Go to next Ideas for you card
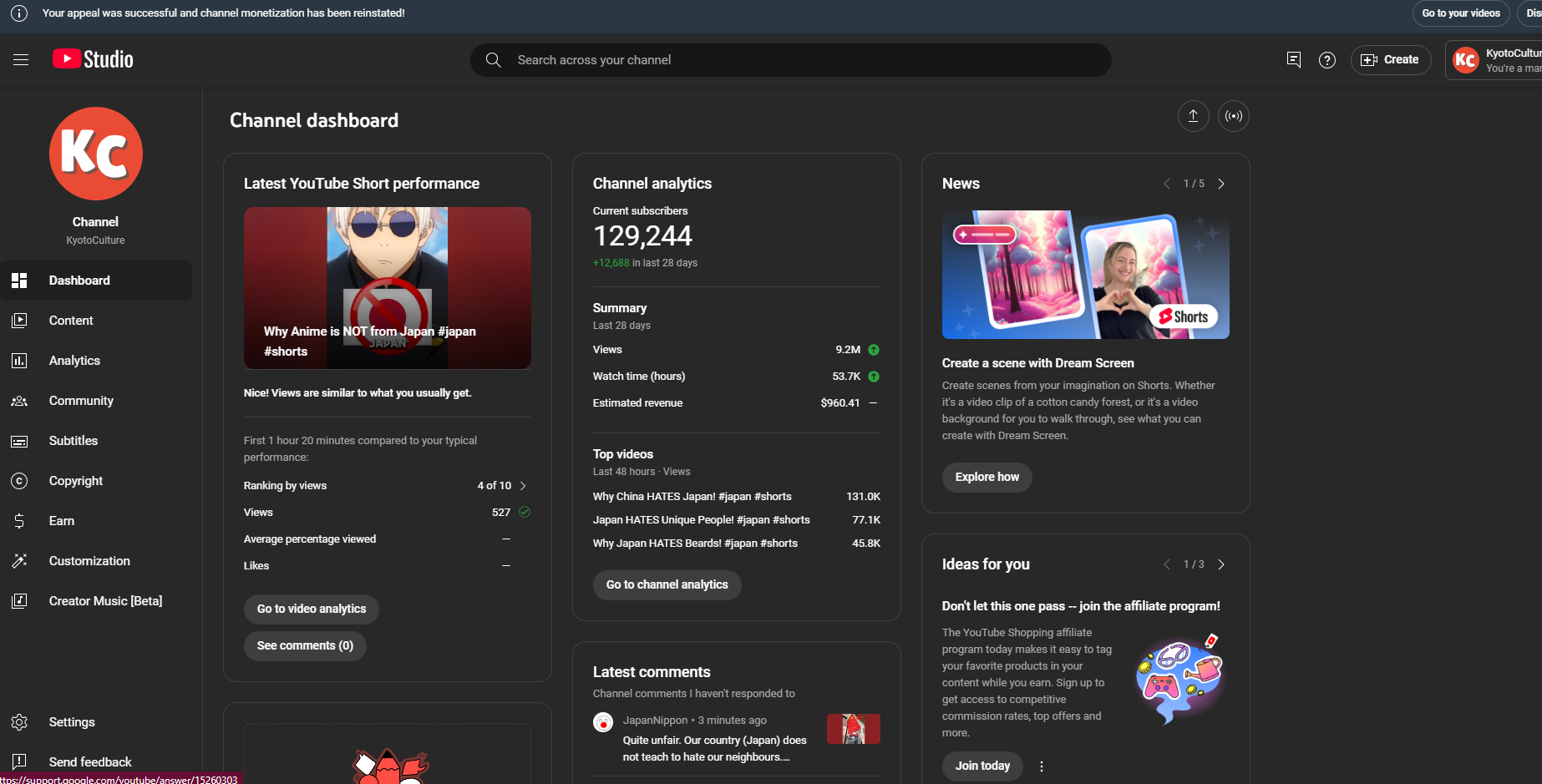This screenshot has width=1542, height=784. 1221,564
